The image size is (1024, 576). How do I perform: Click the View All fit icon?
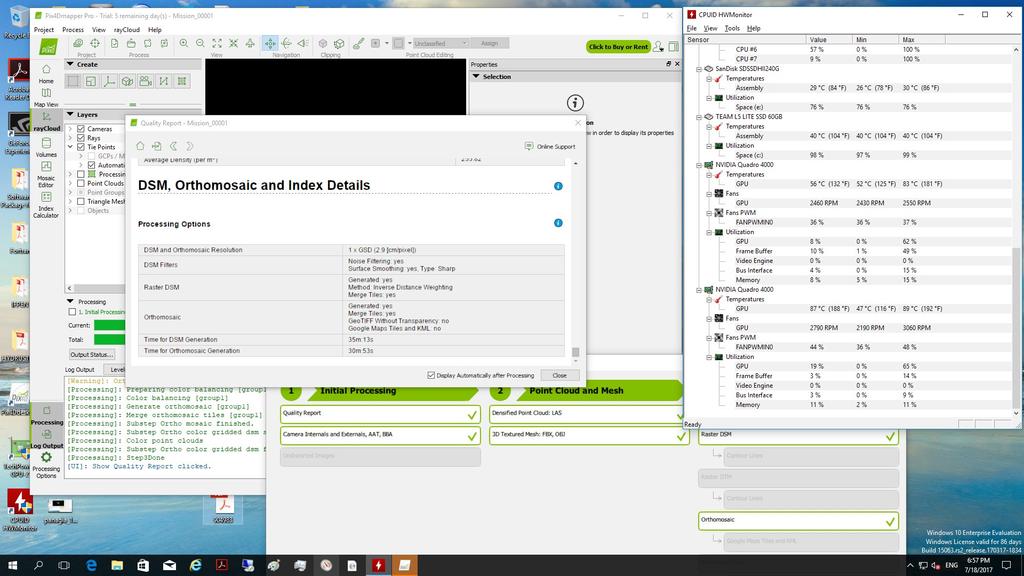click(217, 43)
